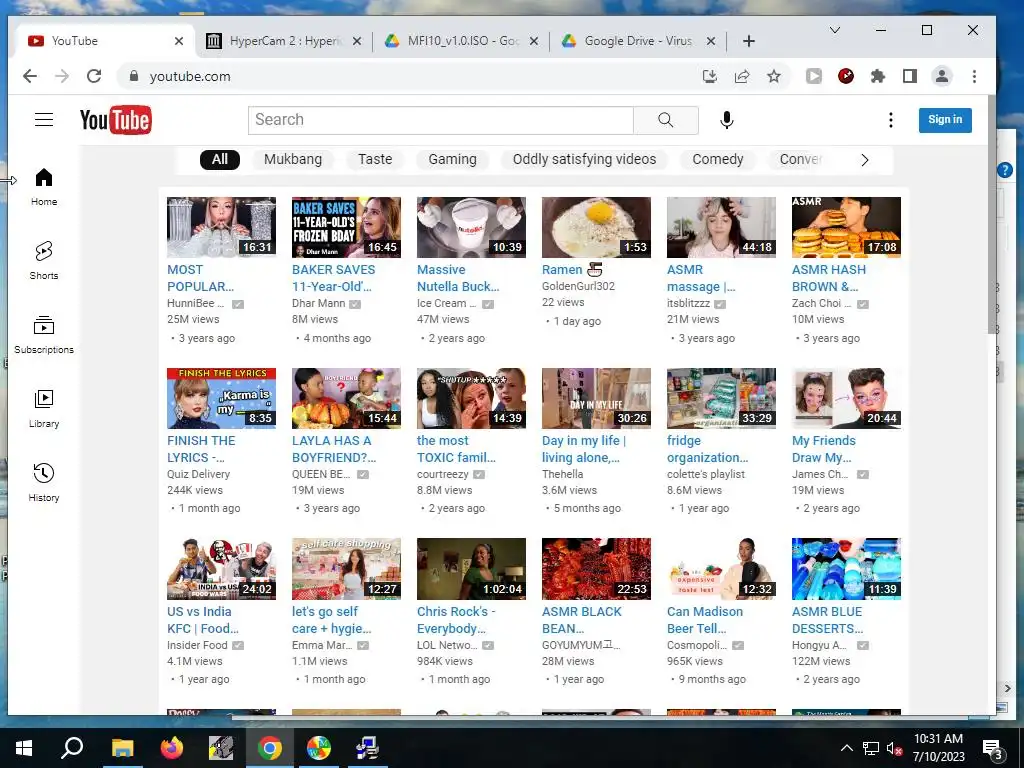Viewport: 1024px width, 768px height.
Task: Open Windows taskbar search
Action: pyautogui.click(x=72, y=748)
